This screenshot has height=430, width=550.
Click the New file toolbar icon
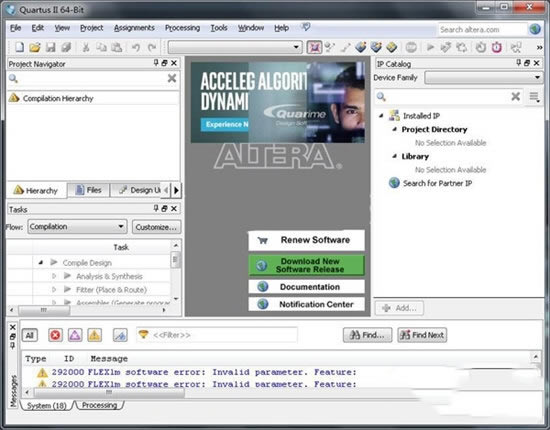pyautogui.click(x=19, y=47)
